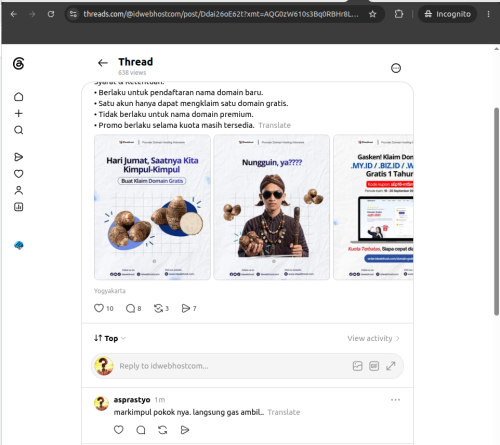The height and width of the screenshot is (445, 500).
Task: View site information icon in address bar
Action: pos(73,14)
